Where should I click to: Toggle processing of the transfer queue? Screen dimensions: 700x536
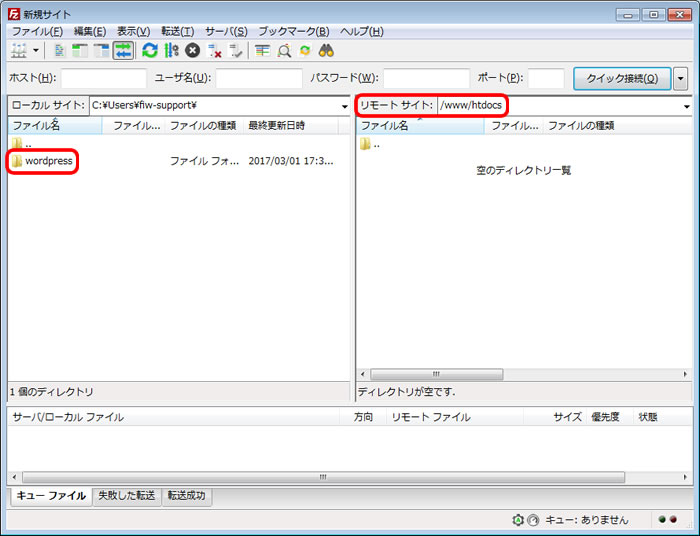coord(171,50)
